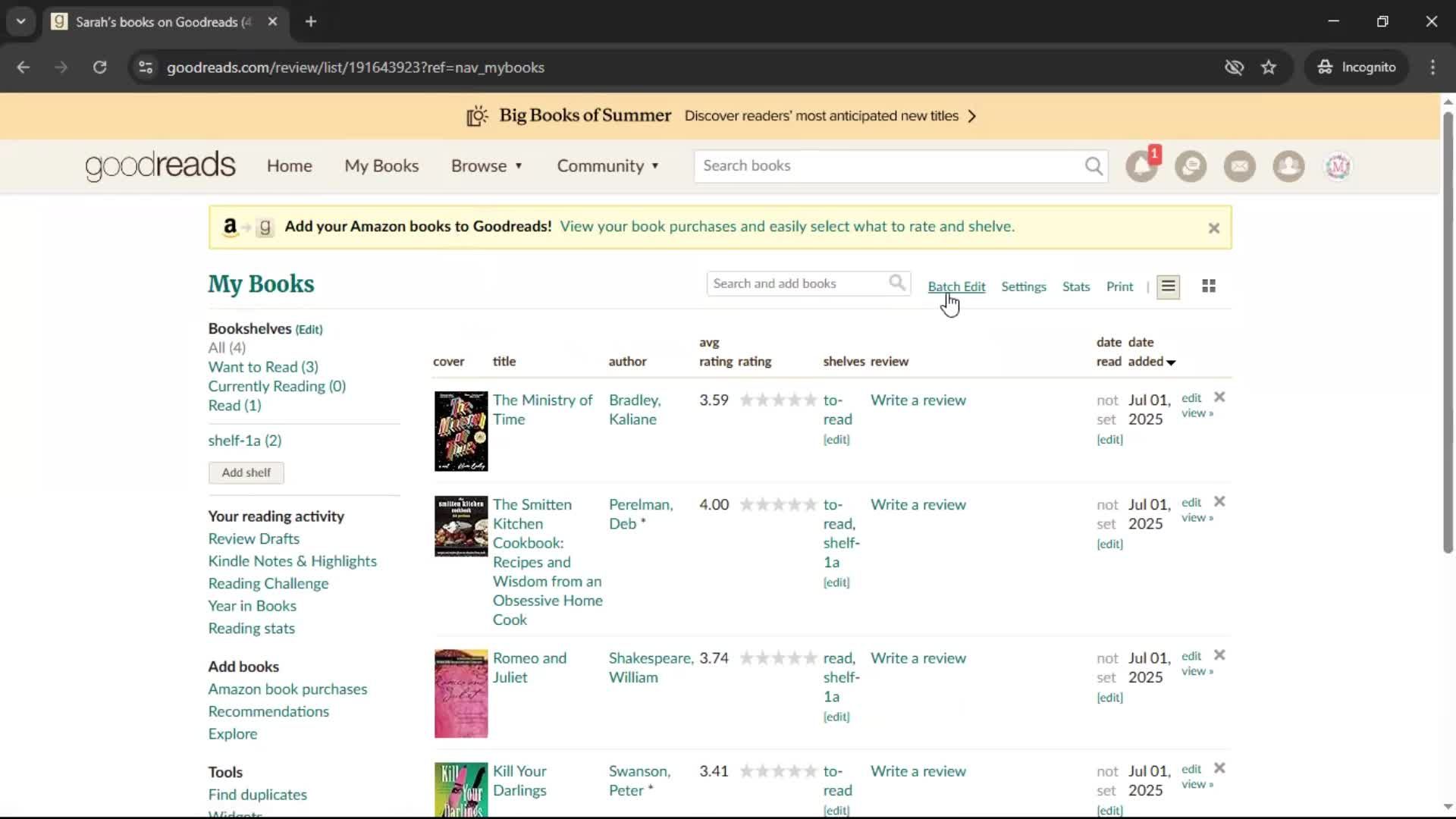Rate Kill Your Darlings using stars
The height and width of the screenshot is (819, 1456).
point(778,770)
